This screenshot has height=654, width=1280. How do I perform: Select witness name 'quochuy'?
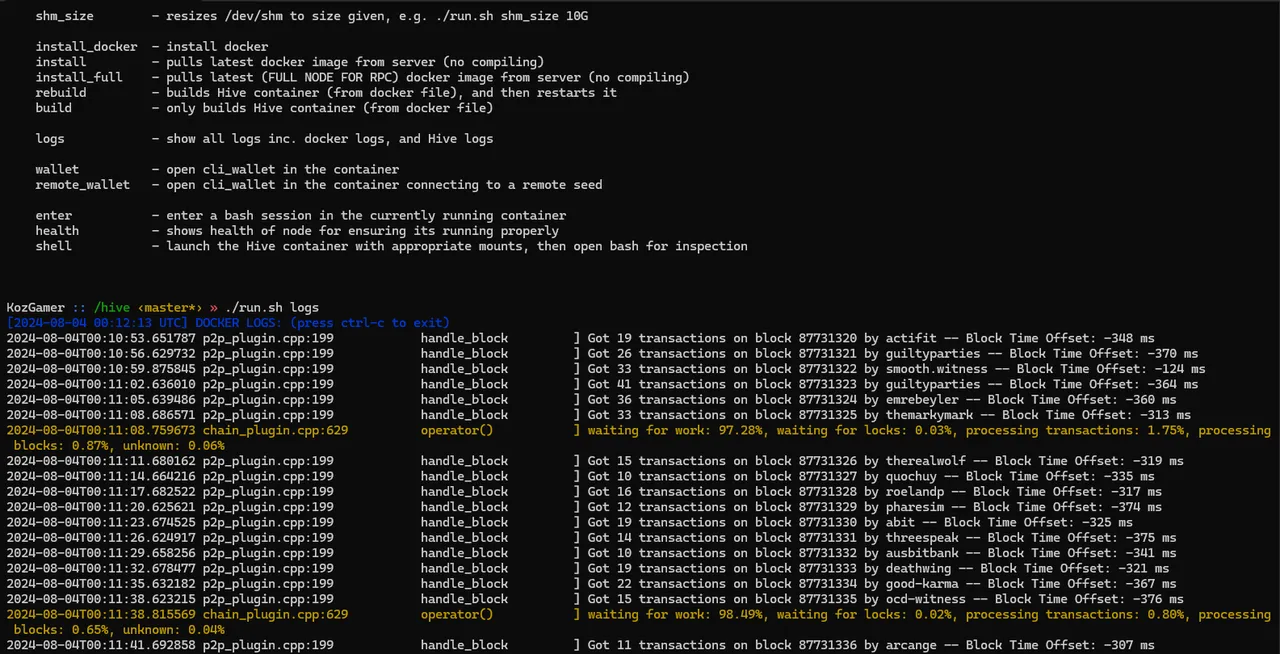[x=912, y=477]
